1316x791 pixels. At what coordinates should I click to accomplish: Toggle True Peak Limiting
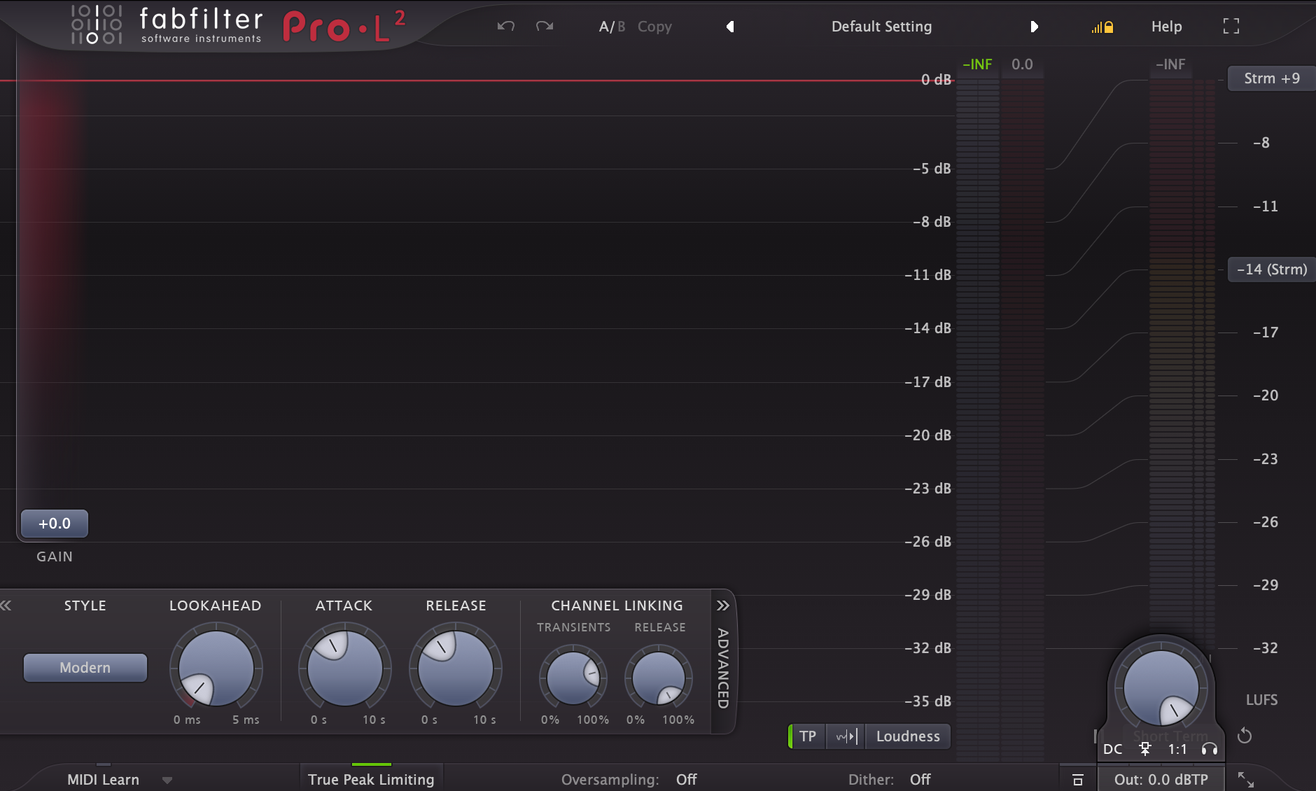tap(371, 780)
